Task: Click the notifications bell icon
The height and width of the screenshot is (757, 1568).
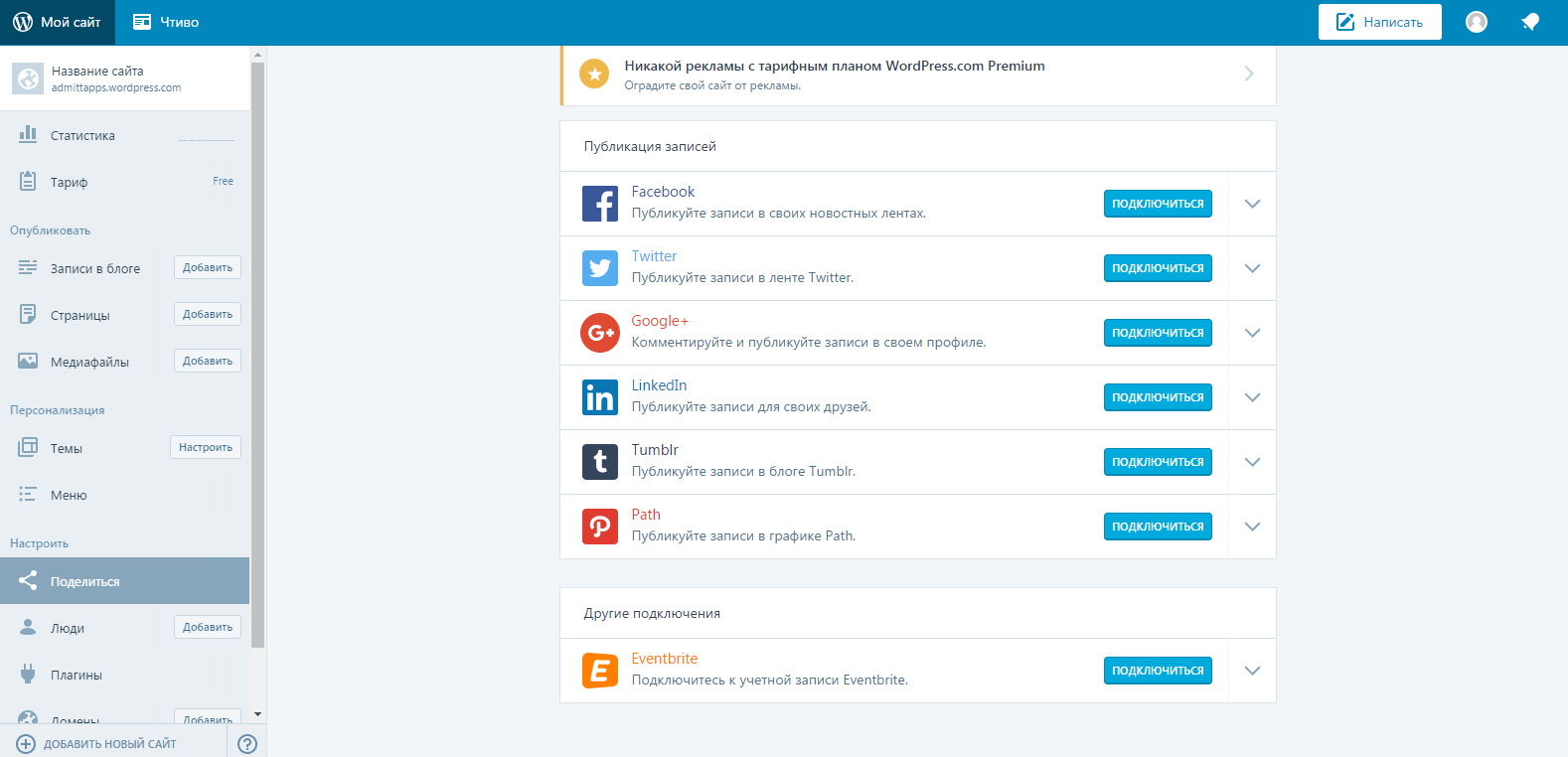Action: 1530,21
